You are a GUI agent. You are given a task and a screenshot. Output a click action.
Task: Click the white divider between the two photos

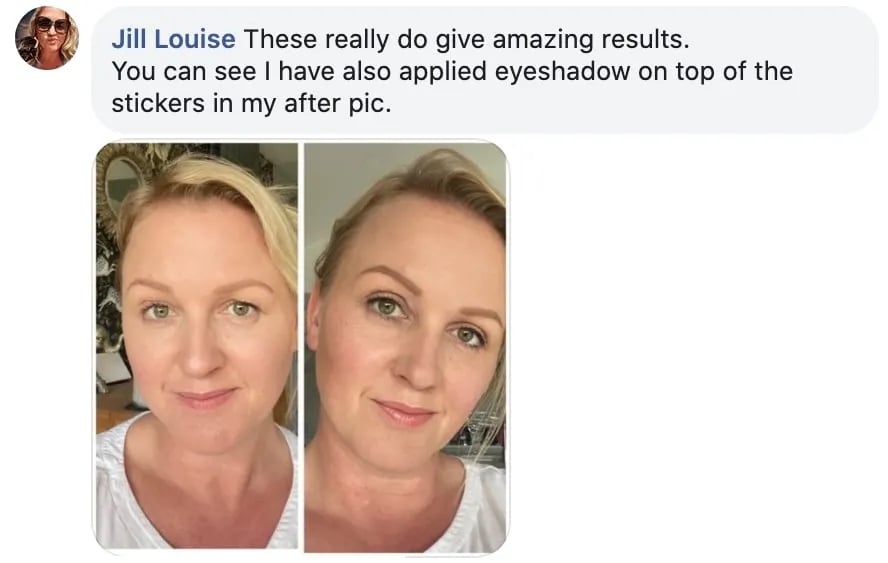(301, 346)
